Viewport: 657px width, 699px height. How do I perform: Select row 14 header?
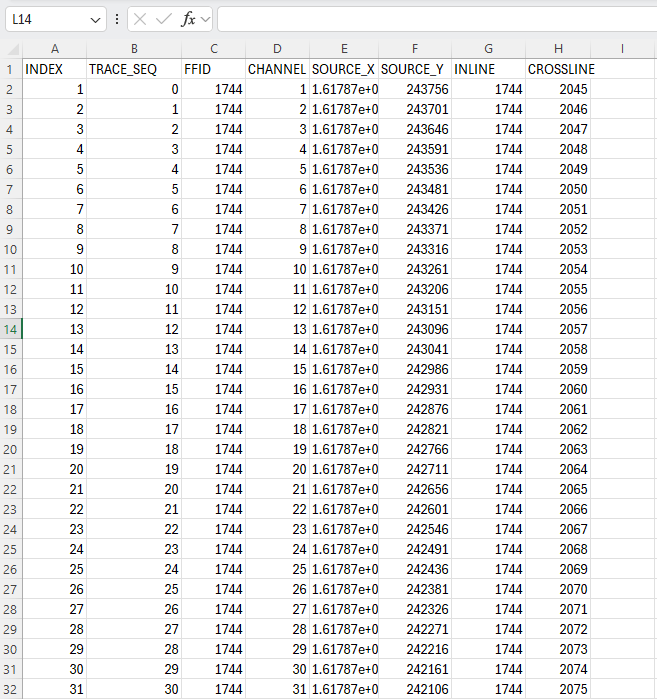[x=11, y=329]
